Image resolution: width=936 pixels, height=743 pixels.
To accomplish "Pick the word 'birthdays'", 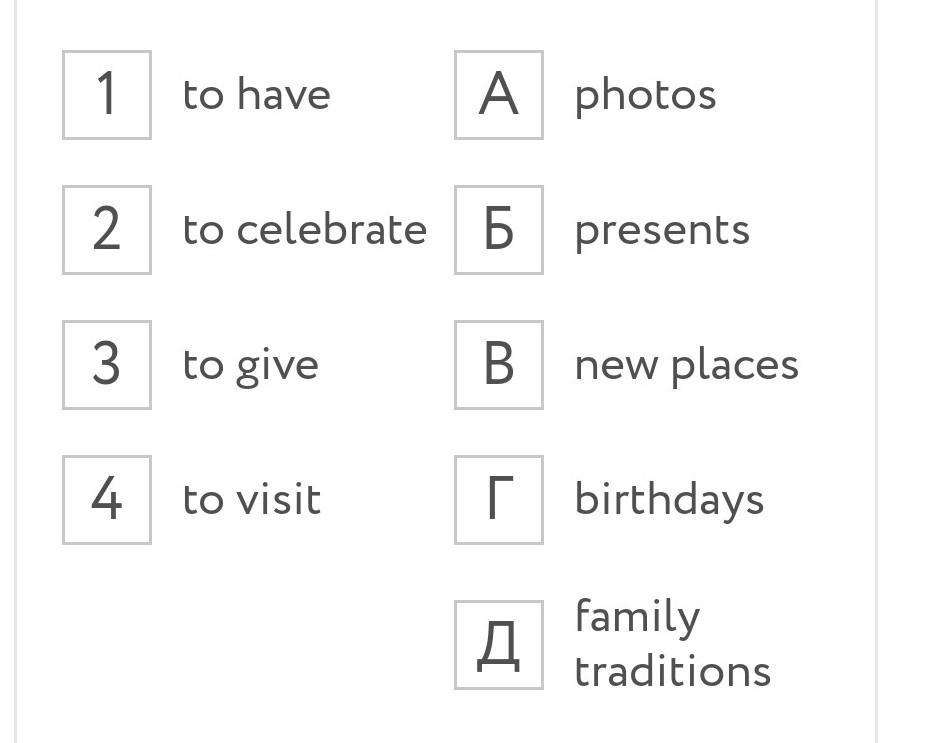I will coord(669,500).
